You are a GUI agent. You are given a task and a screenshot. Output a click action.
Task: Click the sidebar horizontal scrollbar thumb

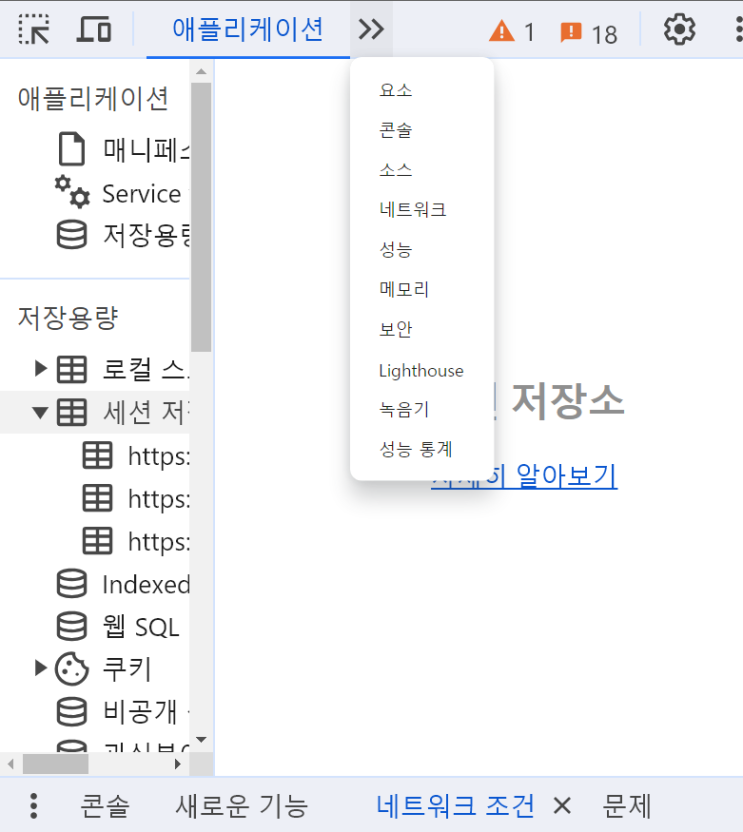(55, 764)
